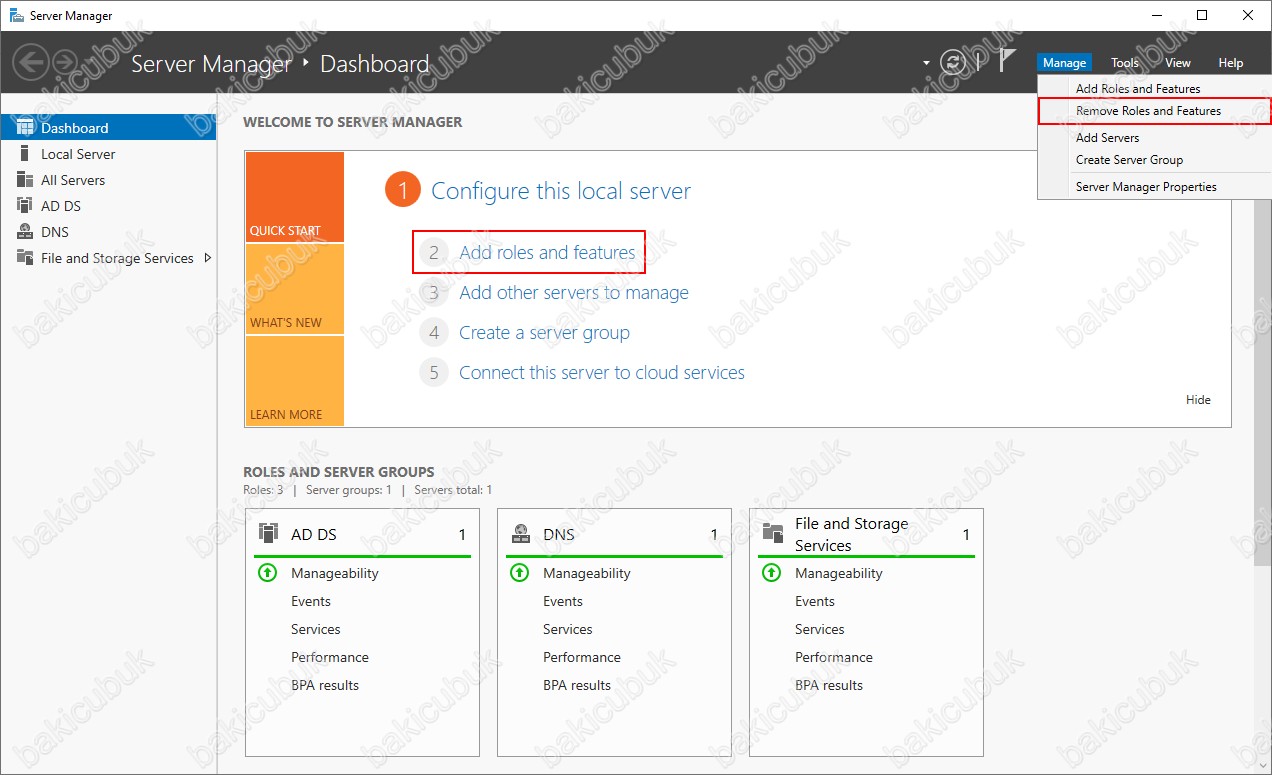Choose Remove Roles and Features

tap(1154, 111)
